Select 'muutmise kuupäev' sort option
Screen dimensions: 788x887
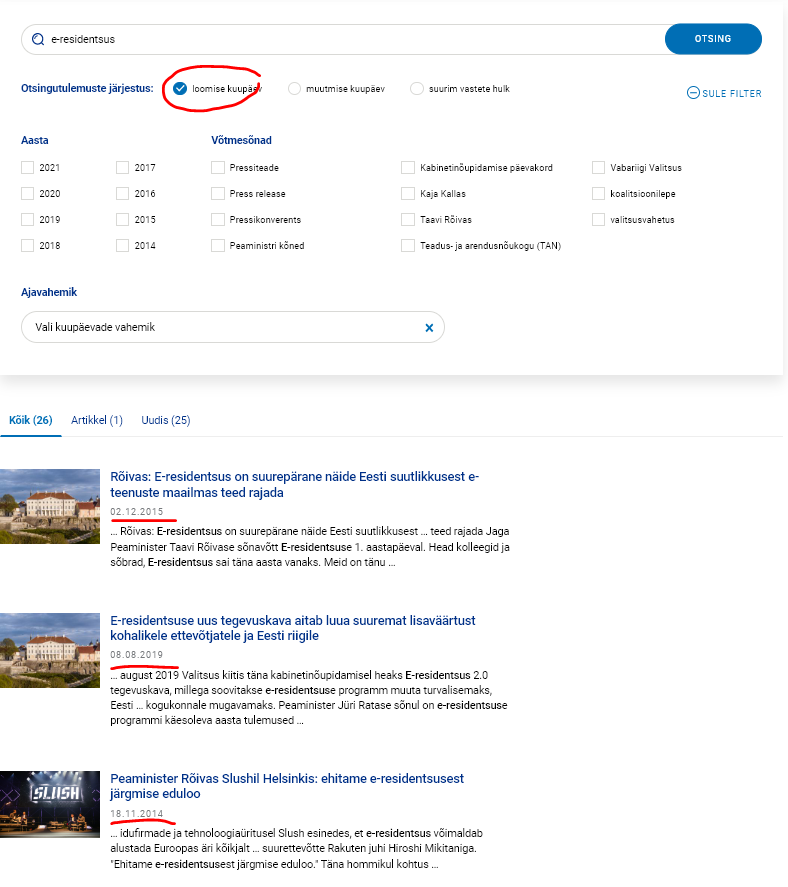[294, 89]
